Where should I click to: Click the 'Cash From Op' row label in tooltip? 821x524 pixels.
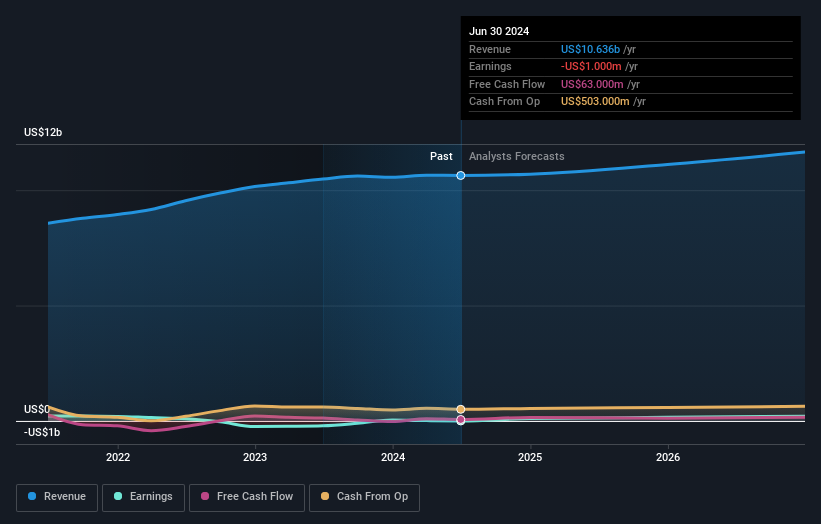[504, 102]
